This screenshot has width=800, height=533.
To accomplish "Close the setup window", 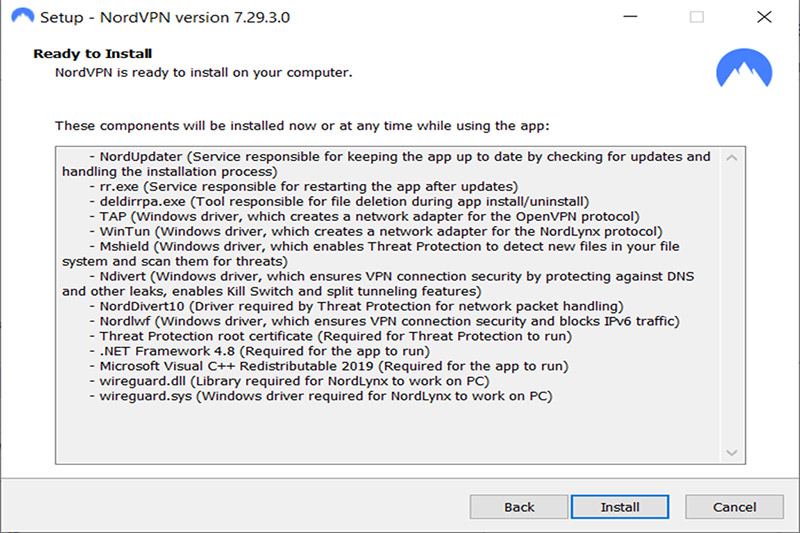I will pyautogui.click(x=764, y=16).
